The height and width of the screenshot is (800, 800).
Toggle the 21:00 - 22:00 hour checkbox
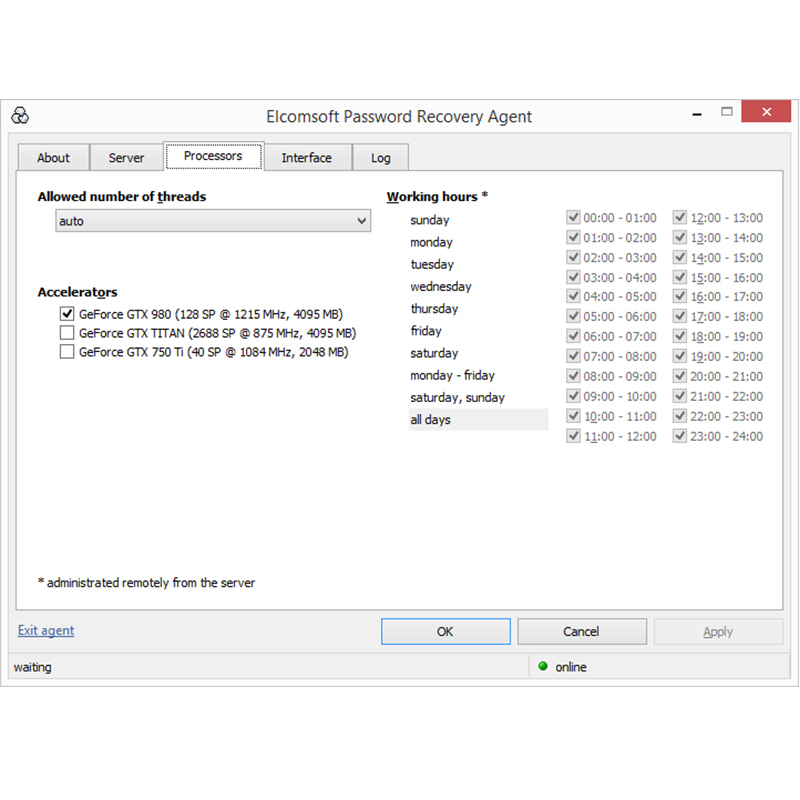[680, 396]
